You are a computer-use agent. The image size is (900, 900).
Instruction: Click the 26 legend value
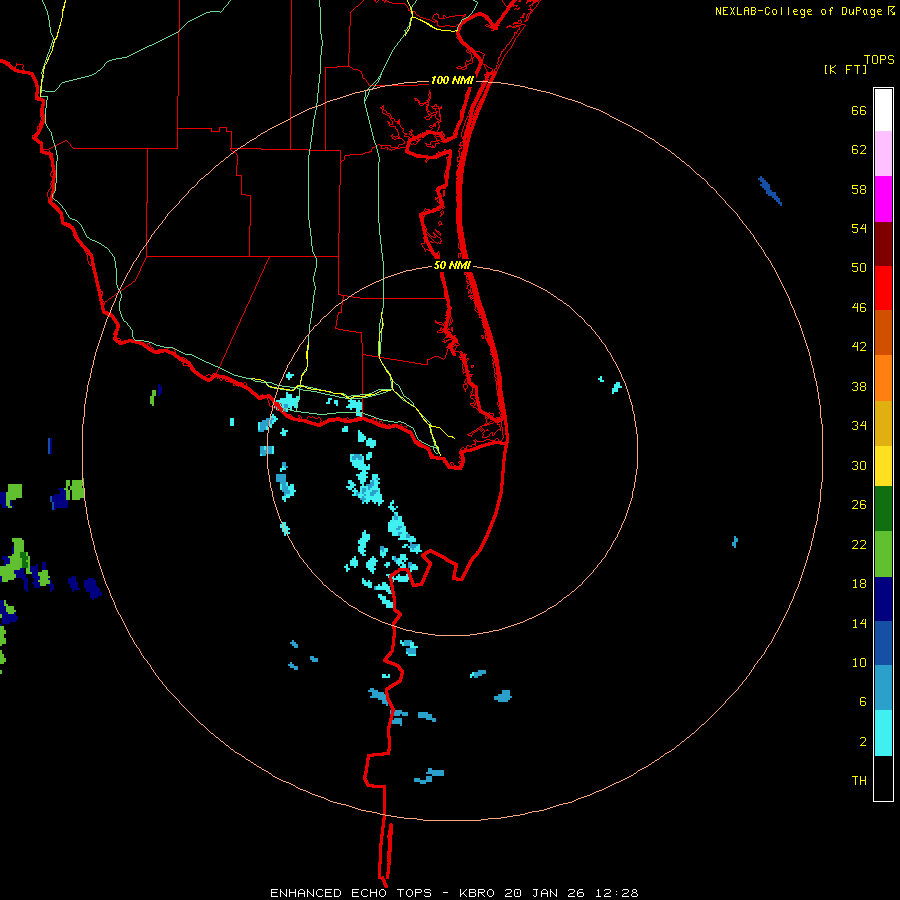pyautogui.click(x=859, y=505)
